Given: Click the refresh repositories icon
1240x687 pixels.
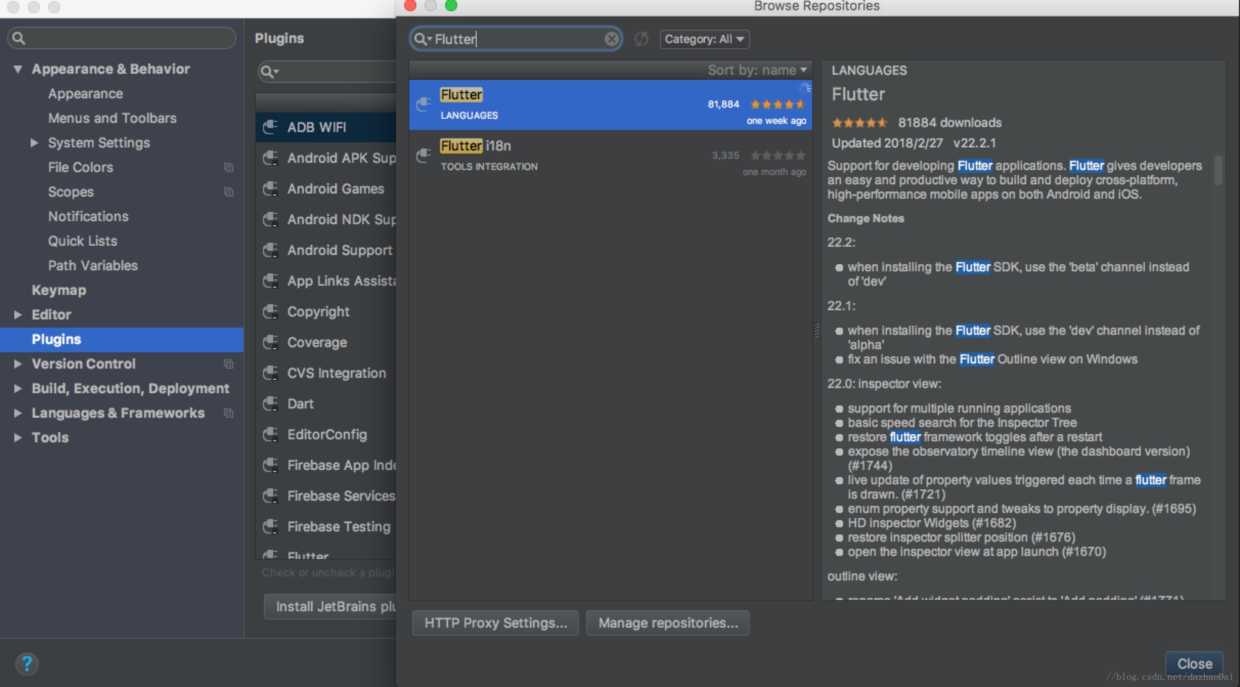Looking at the screenshot, I should pos(641,39).
